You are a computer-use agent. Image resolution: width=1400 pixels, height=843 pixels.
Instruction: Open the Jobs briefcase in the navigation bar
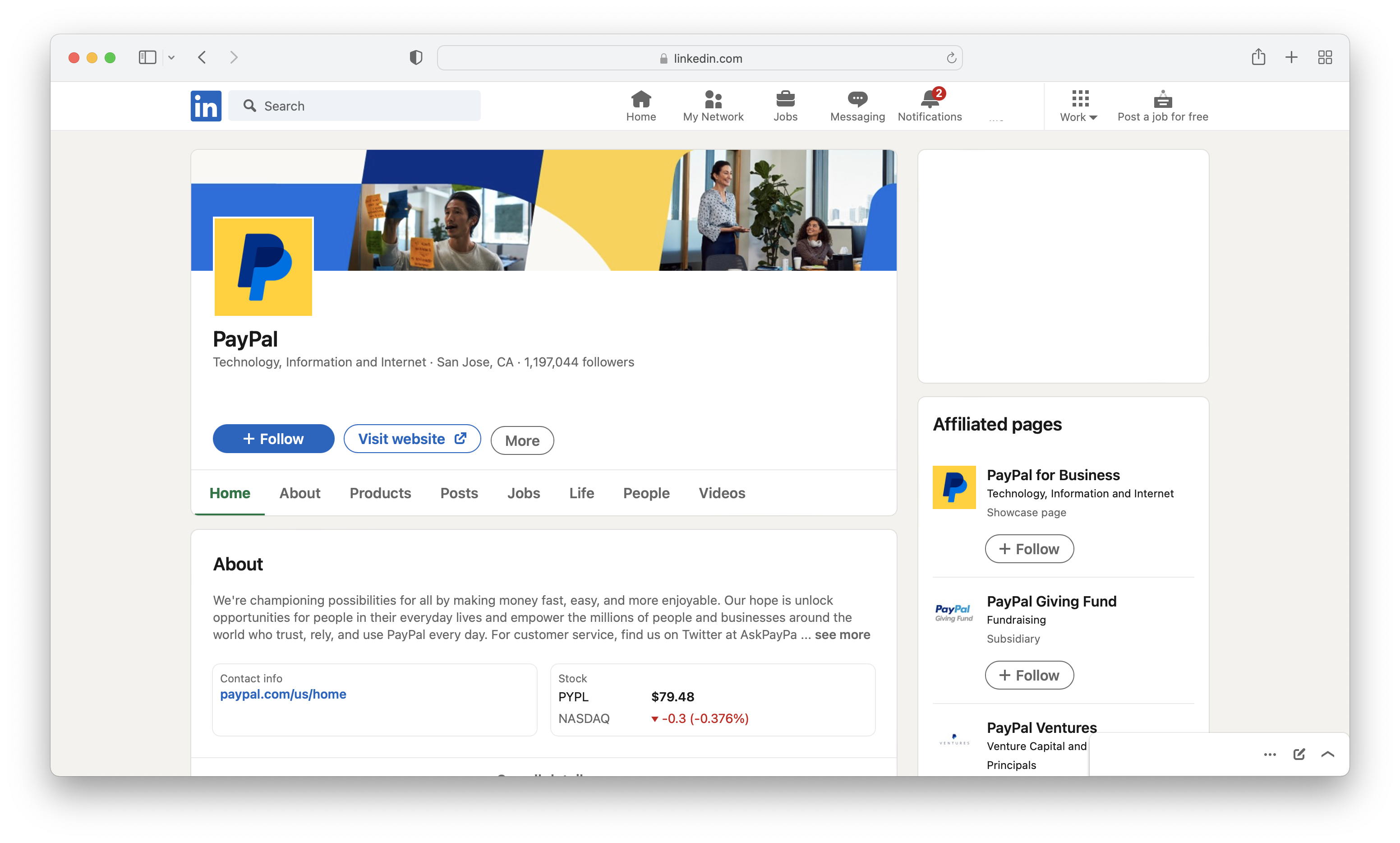tap(785, 106)
